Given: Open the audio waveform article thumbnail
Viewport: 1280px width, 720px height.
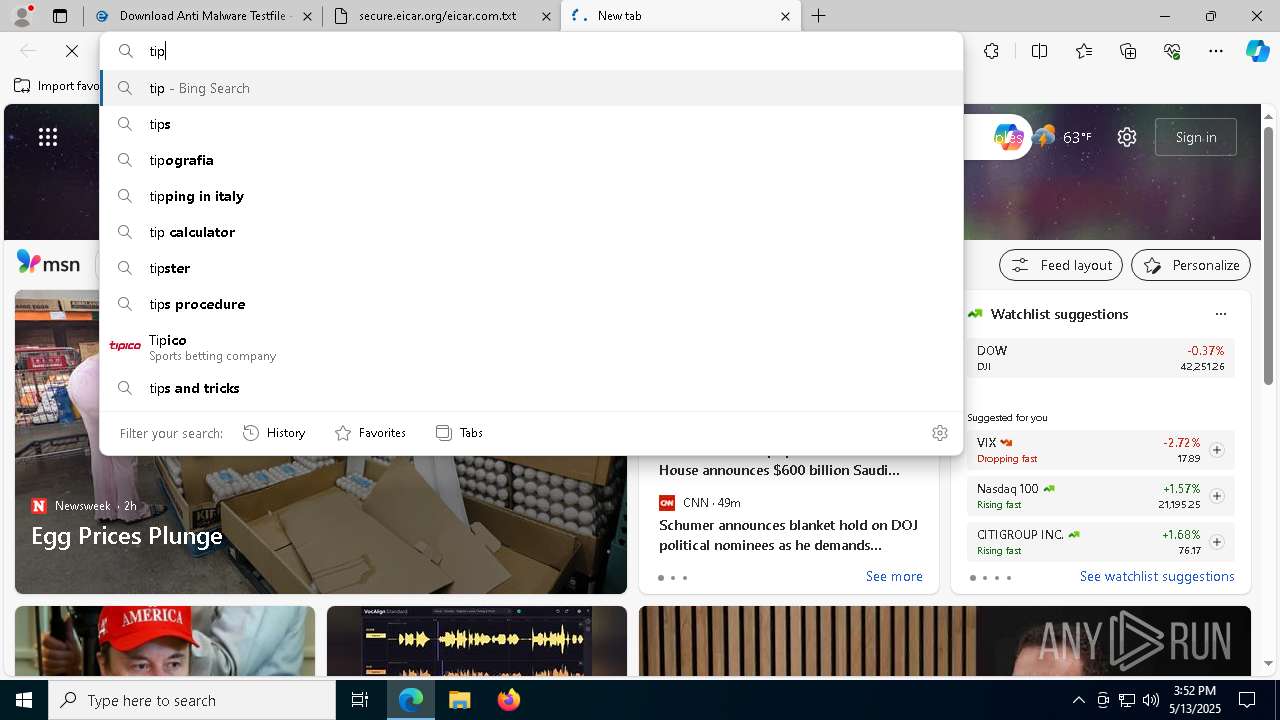Looking at the screenshot, I should [477, 641].
